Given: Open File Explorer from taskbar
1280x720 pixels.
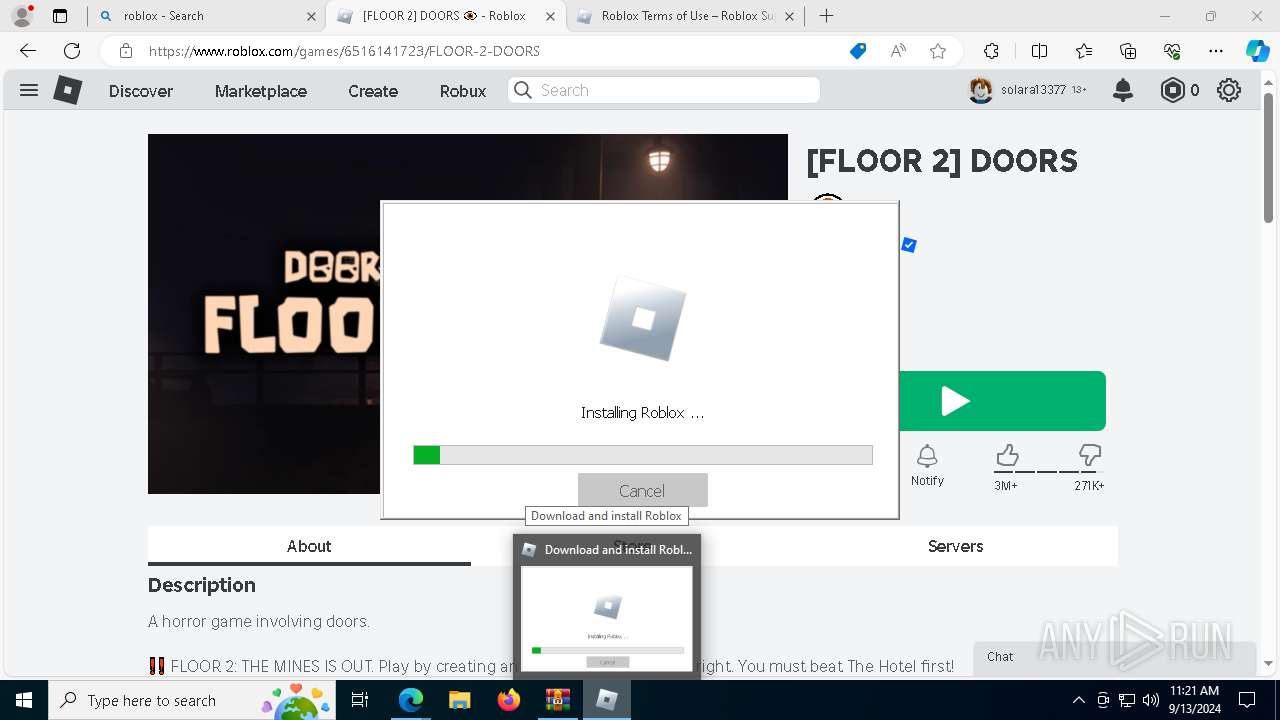Looking at the screenshot, I should 459,700.
